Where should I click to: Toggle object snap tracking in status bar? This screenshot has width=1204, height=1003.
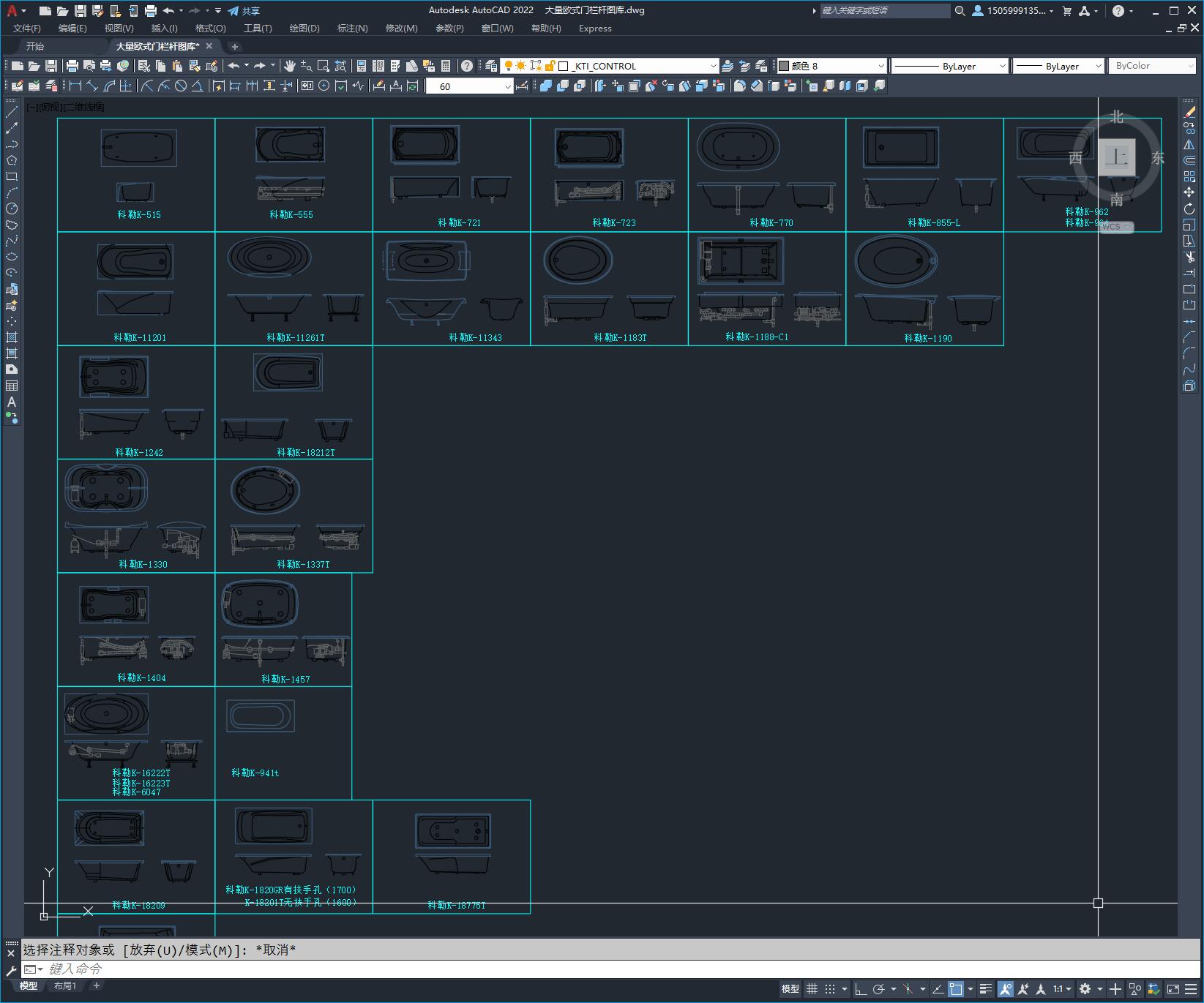click(x=938, y=989)
